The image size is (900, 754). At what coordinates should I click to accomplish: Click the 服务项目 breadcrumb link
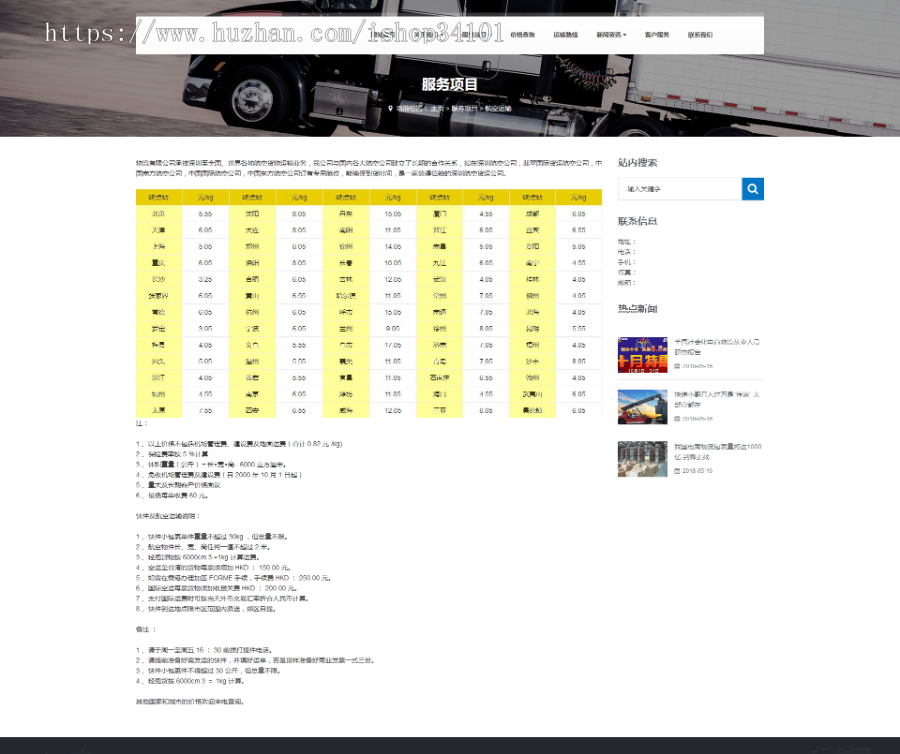coord(462,108)
